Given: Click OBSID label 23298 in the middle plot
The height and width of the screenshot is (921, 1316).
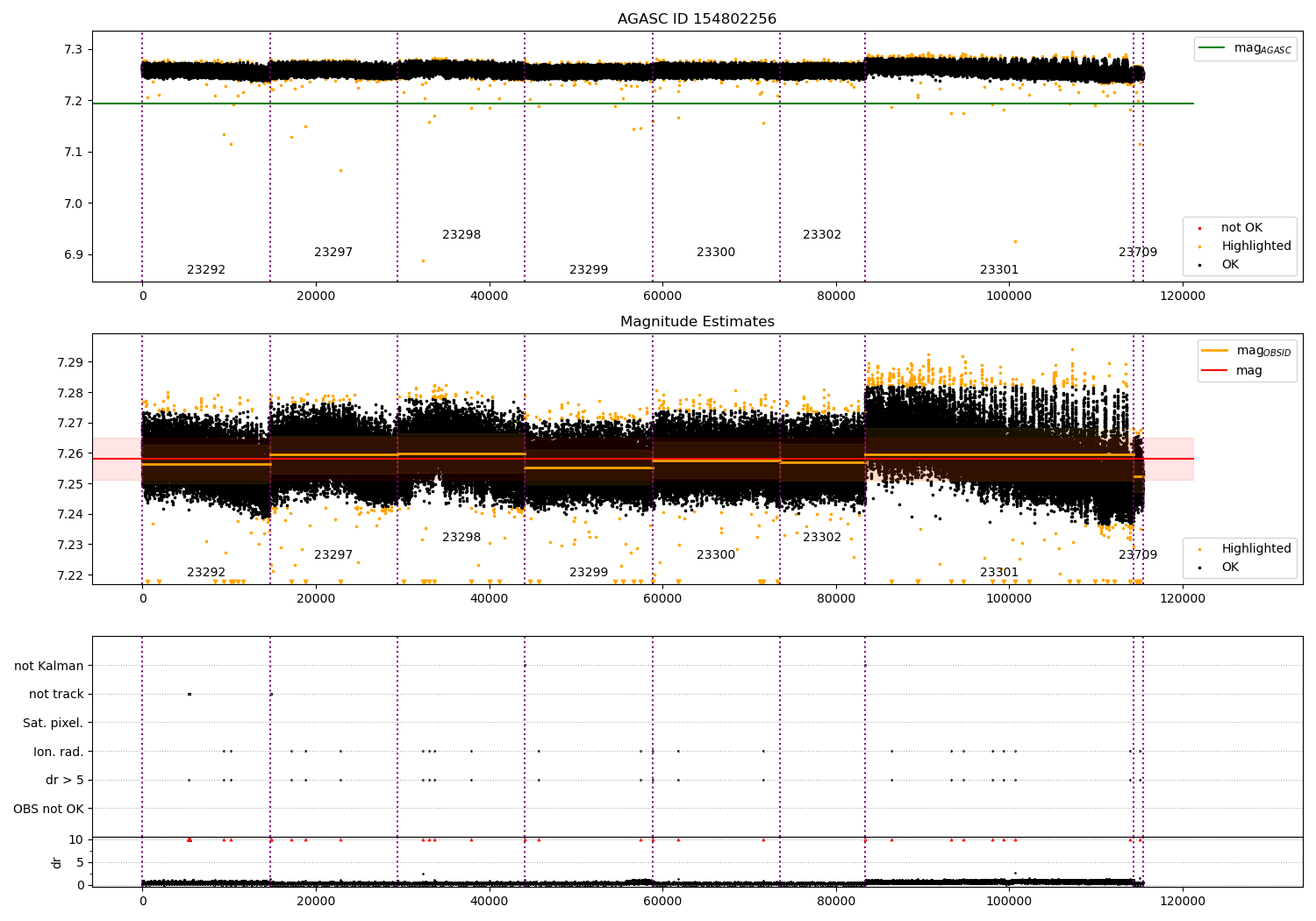Looking at the screenshot, I should point(461,538).
